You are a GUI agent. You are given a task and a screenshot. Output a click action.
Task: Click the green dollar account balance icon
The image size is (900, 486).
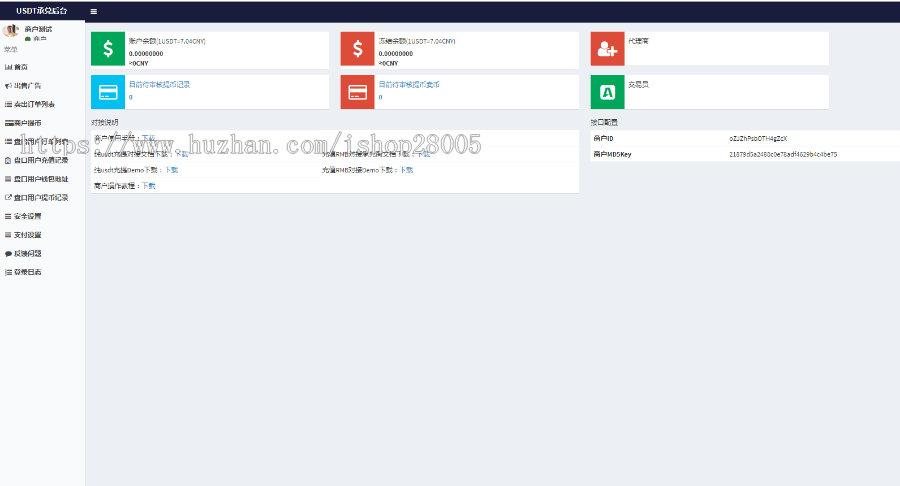click(x=108, y=49)
